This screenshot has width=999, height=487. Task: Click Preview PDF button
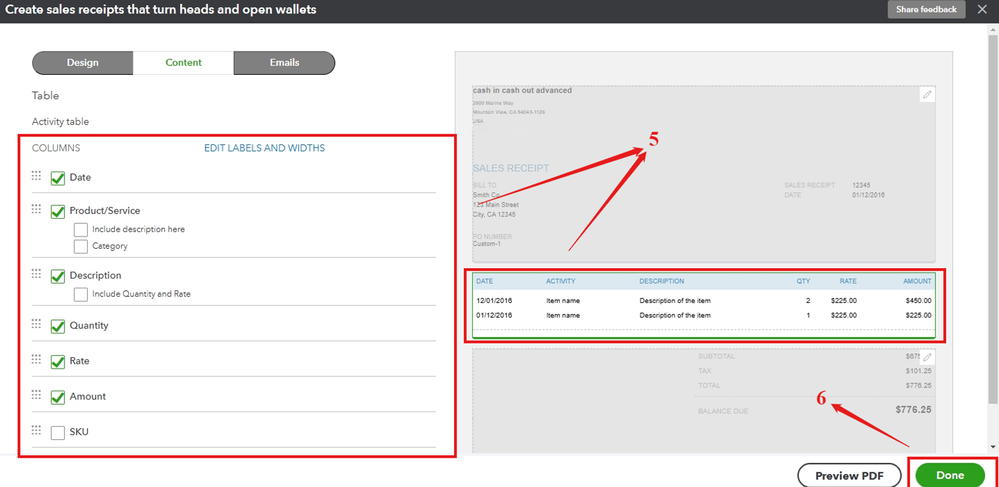[849, 476]
